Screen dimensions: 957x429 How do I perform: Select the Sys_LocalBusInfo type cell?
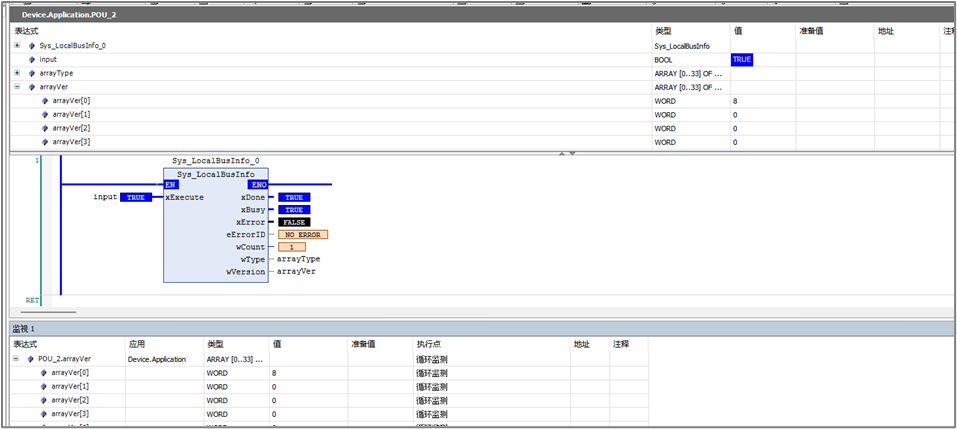[x=682, y=46]
